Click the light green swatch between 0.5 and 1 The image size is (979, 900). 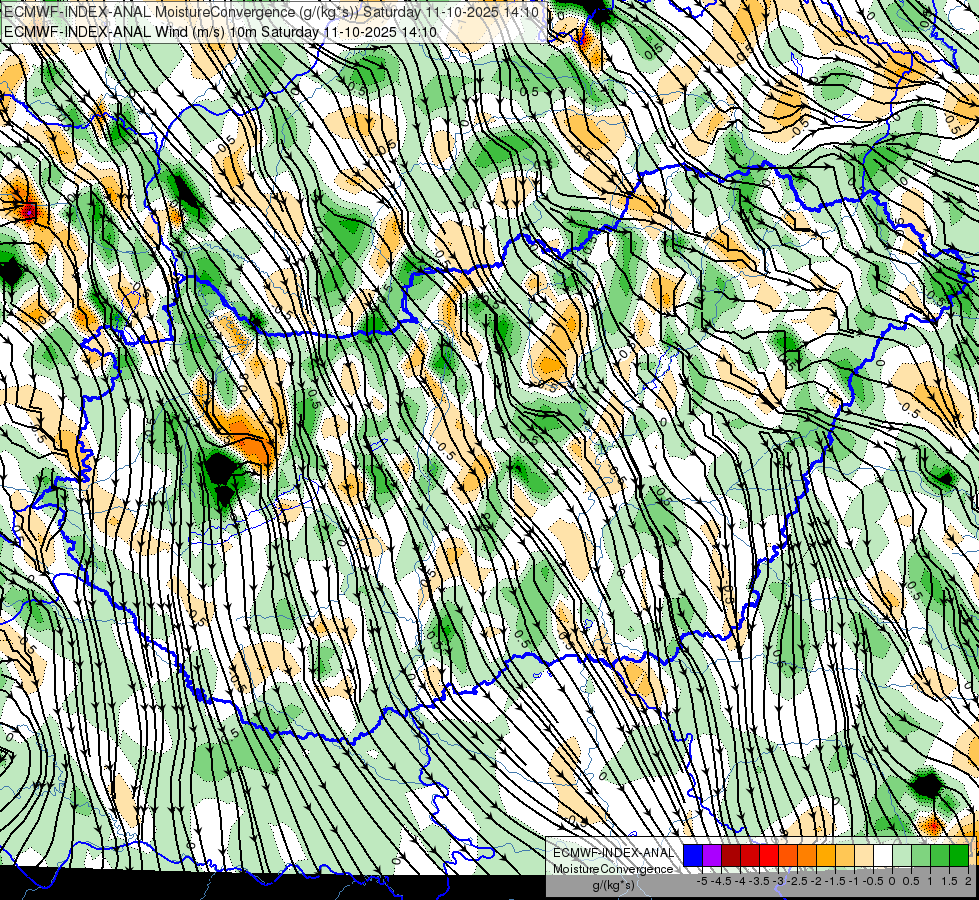tap(921, 855)
